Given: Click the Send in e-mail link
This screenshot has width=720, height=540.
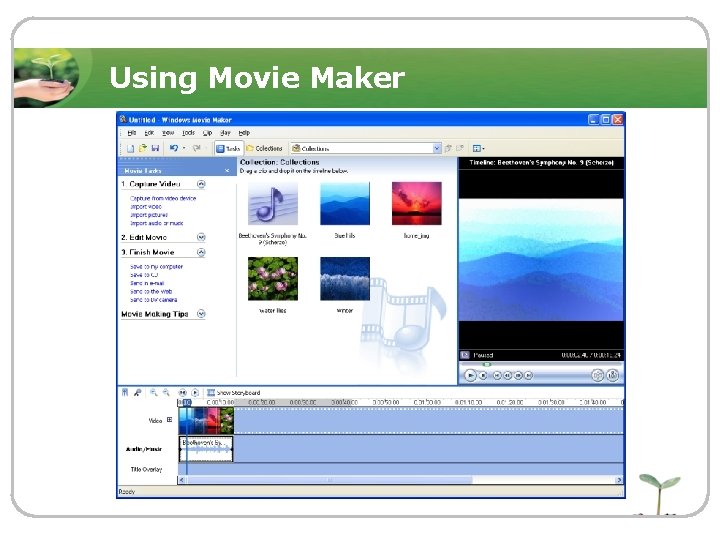Looking at the screenshot, I should [x=147, y=283].
